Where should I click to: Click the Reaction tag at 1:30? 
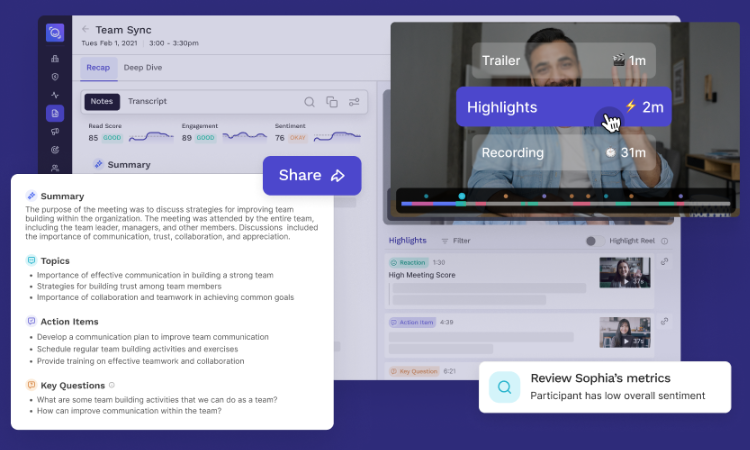coord(408,263)
